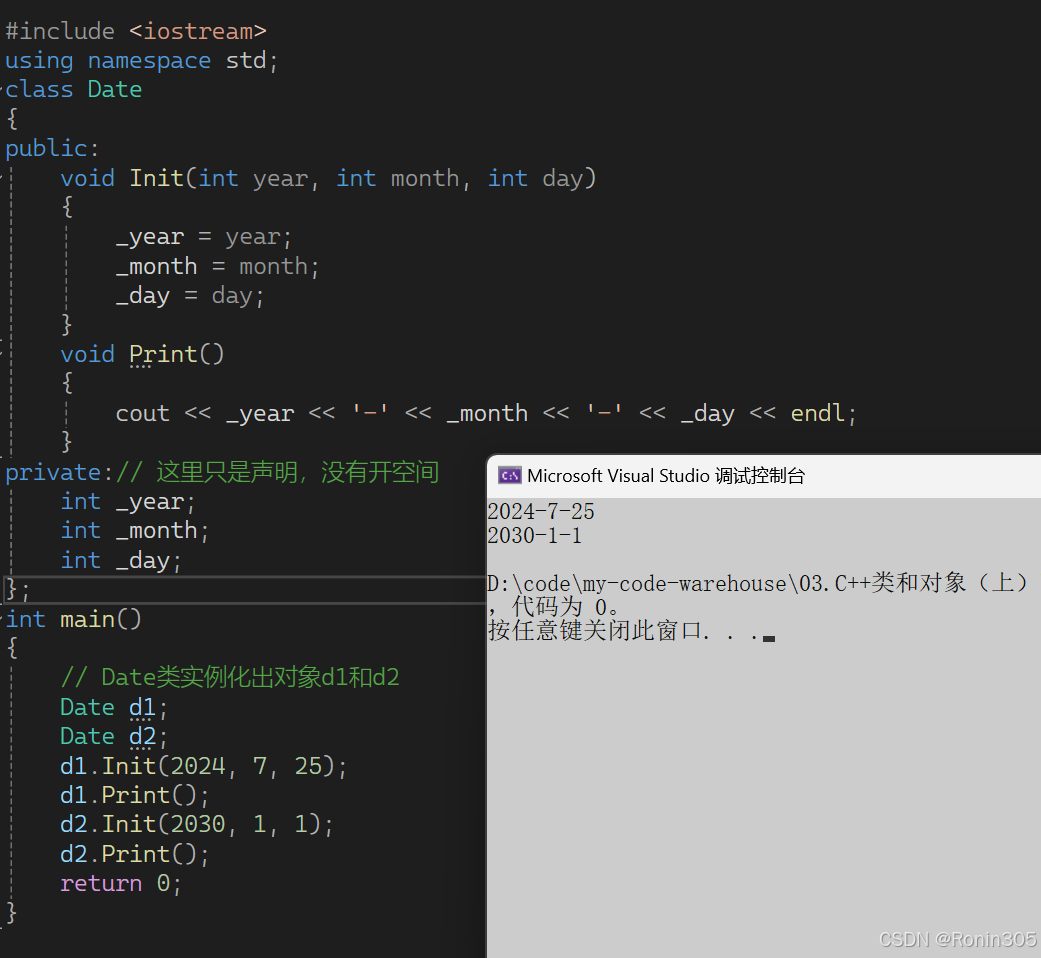Click the CSDN @Ronin305 watermark
The image size is (1041, 958).
tap(957, 939)
